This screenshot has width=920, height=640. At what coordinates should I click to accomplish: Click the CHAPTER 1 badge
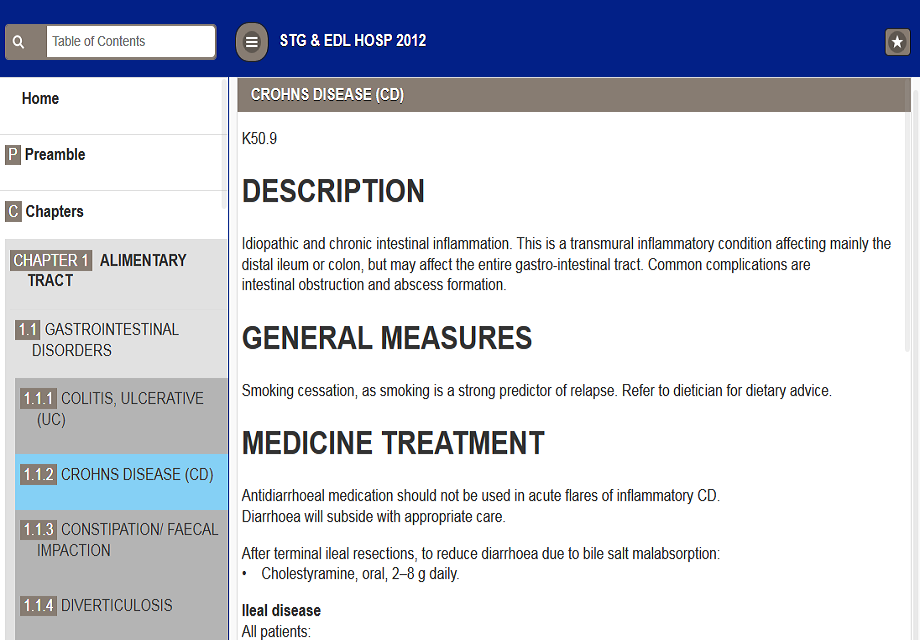51,260
